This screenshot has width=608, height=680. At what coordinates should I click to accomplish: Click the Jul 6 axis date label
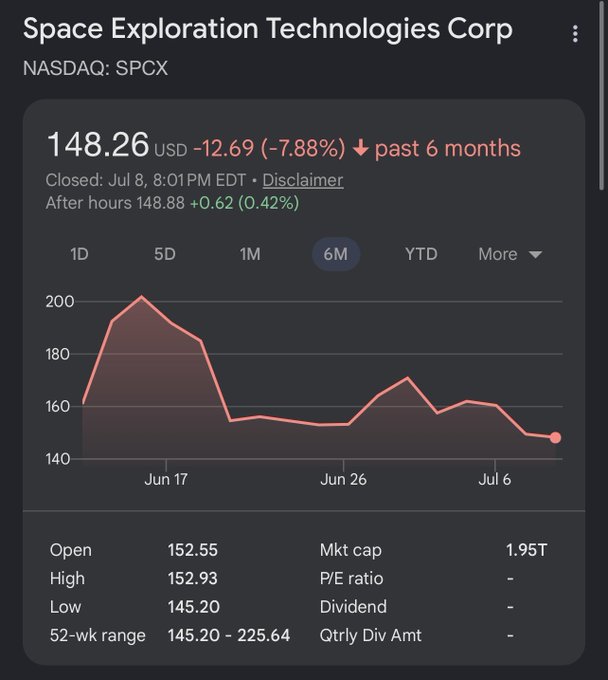(x=494, y=480)
